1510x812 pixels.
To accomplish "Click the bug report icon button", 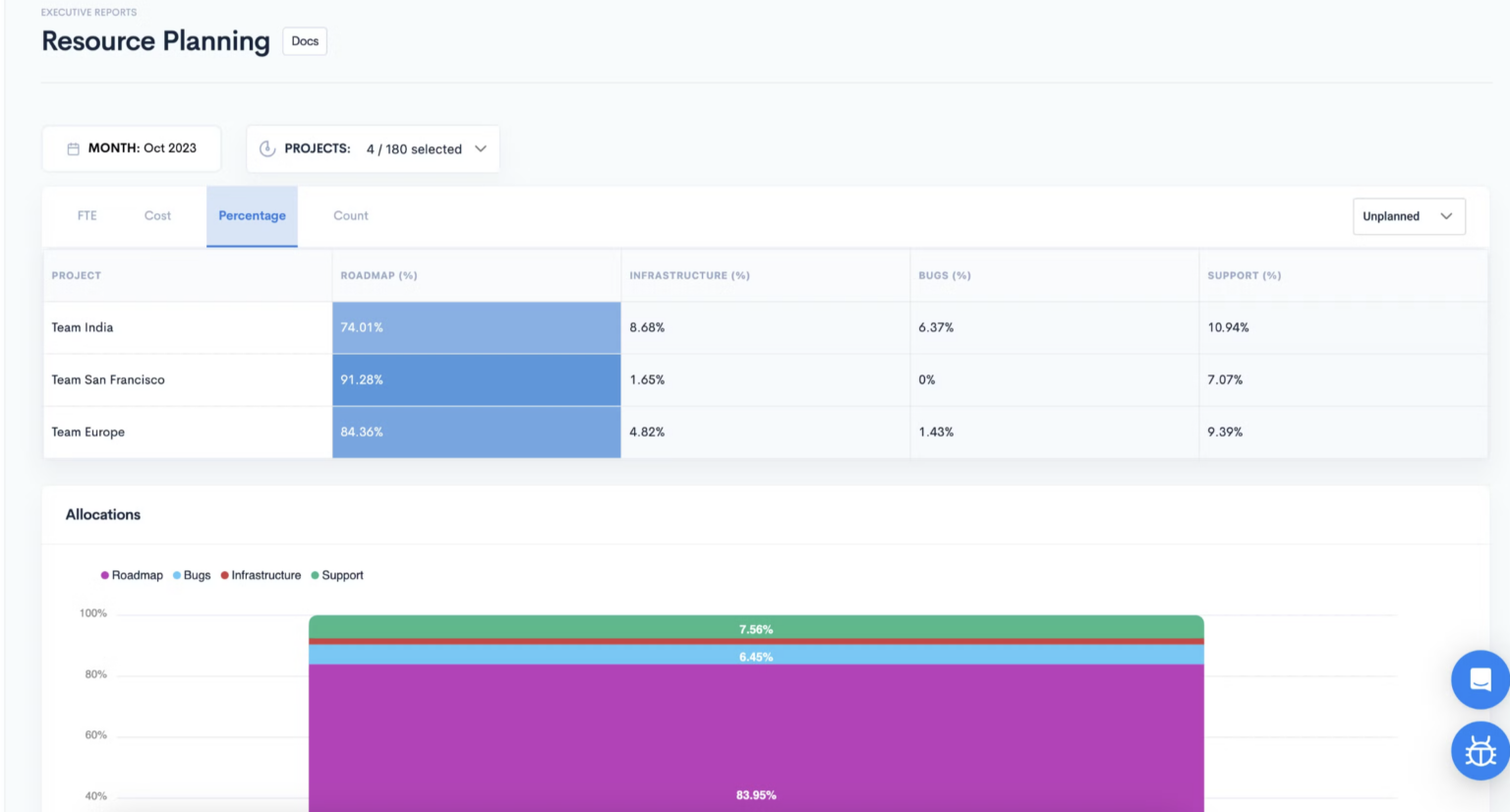I will coord(1480,751).
